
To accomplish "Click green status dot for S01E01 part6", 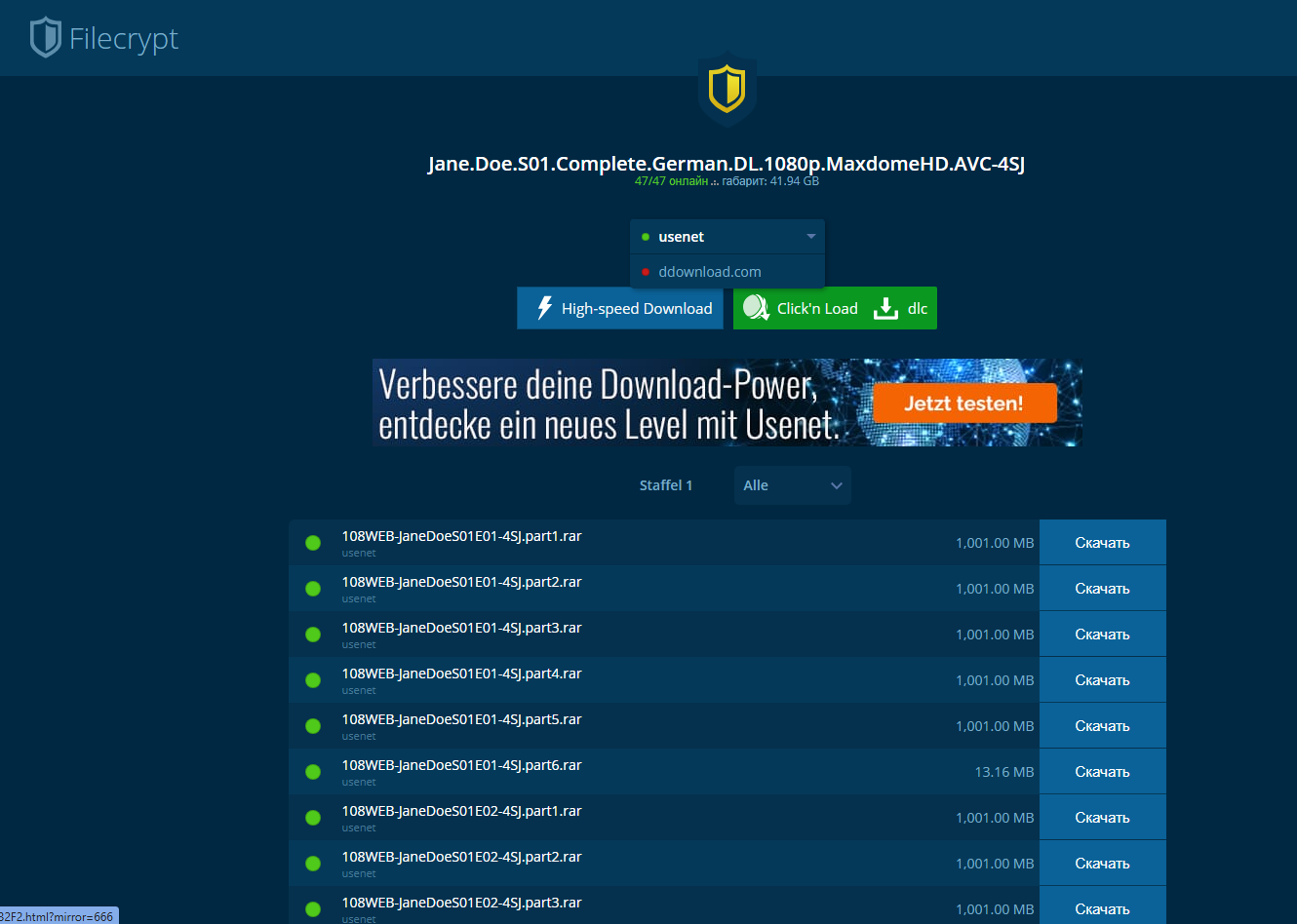I will tap(313, 772).
